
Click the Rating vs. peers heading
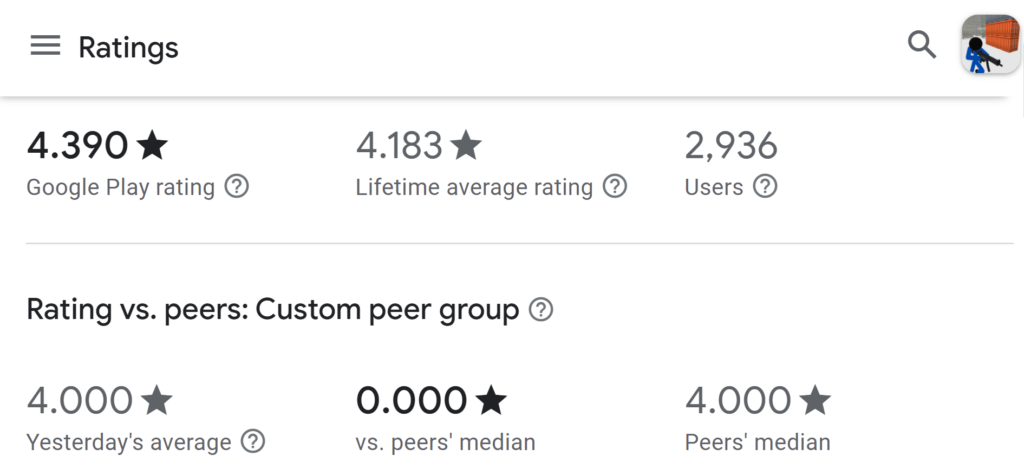coord(272,310)
